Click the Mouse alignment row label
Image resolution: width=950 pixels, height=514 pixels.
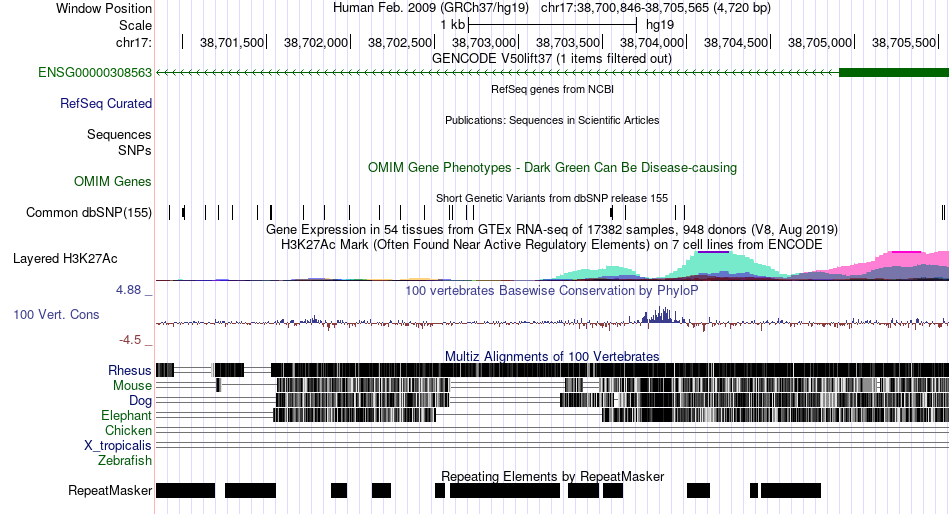tap(132, 386)
